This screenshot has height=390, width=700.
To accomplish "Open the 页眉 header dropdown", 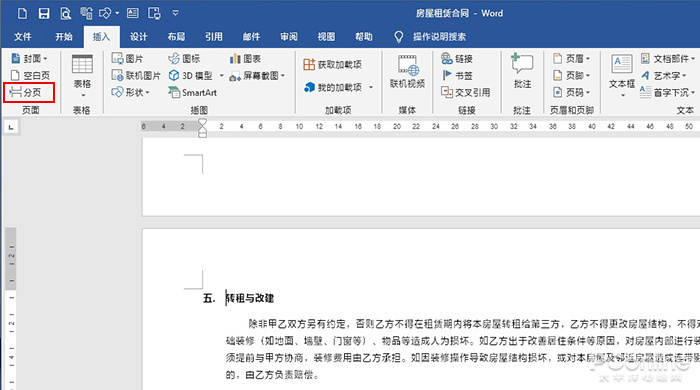I will [x=571, y=58].
